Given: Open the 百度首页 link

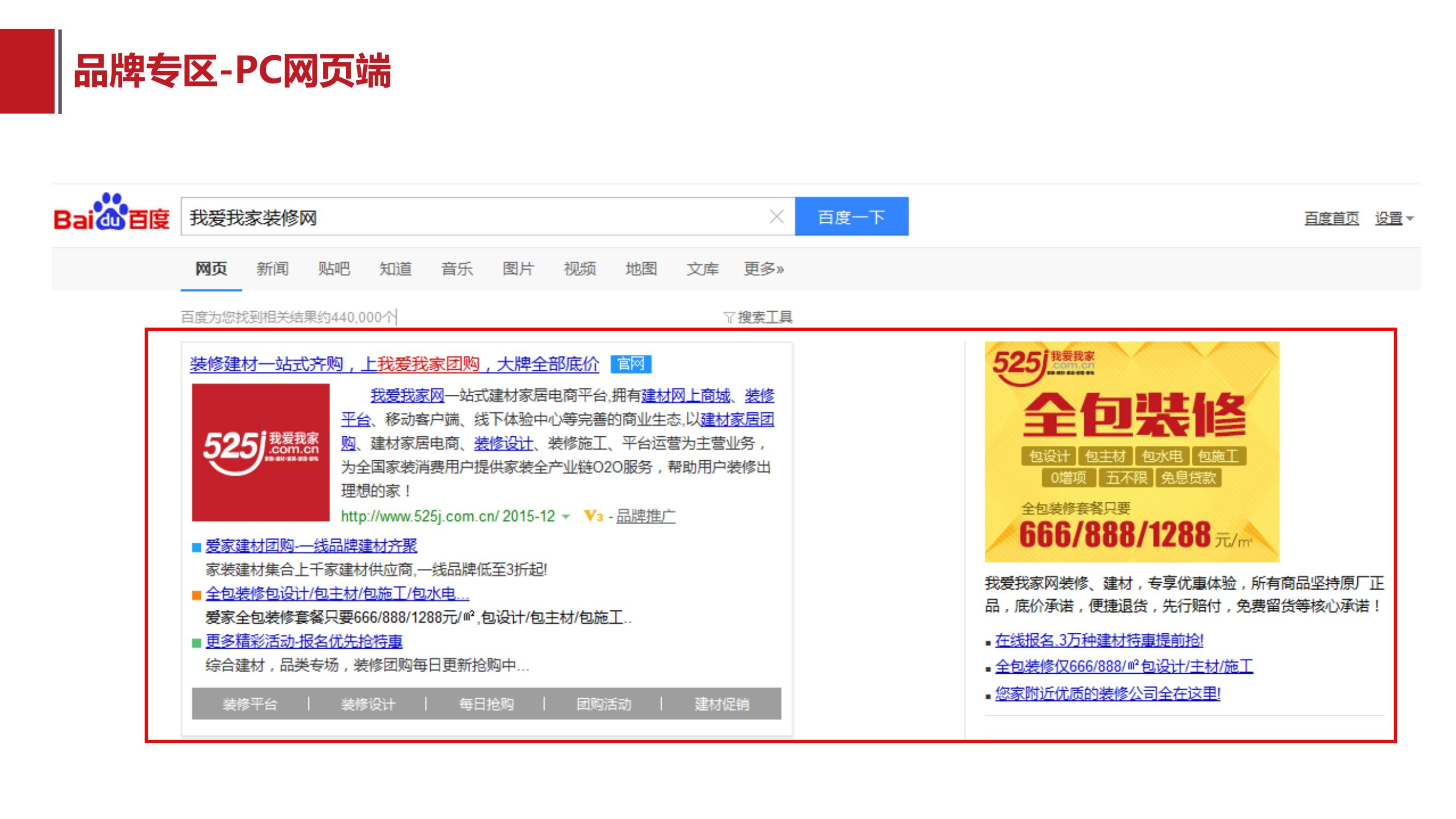Looking at the screenshot, I should (x=1331, y=218).
